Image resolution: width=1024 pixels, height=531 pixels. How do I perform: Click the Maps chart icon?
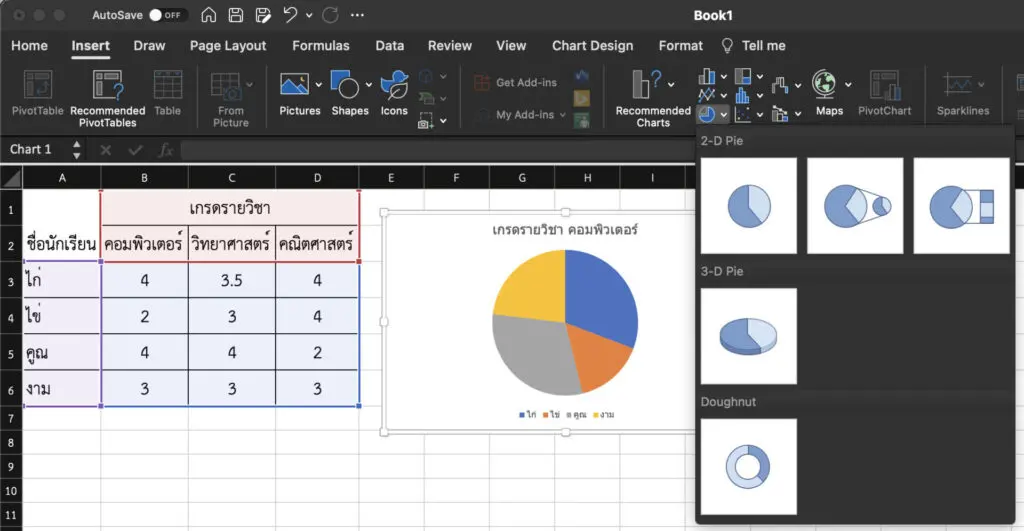coord(827,86)
